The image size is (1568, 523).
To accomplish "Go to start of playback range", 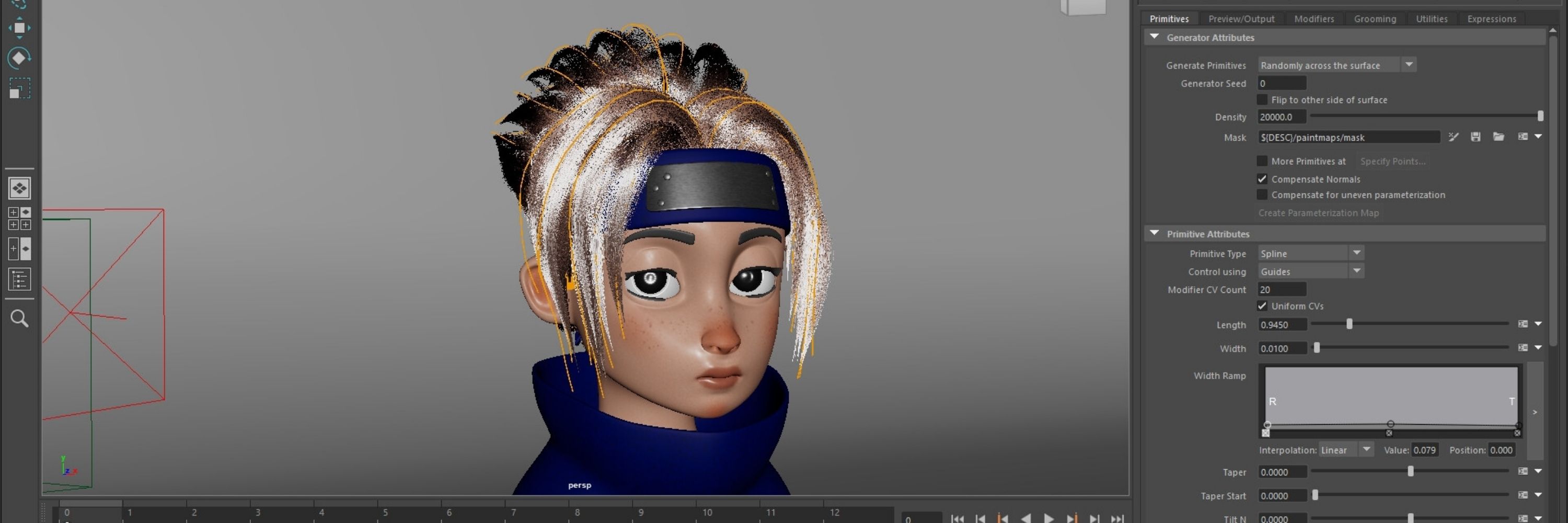I will tap(957, 518).
